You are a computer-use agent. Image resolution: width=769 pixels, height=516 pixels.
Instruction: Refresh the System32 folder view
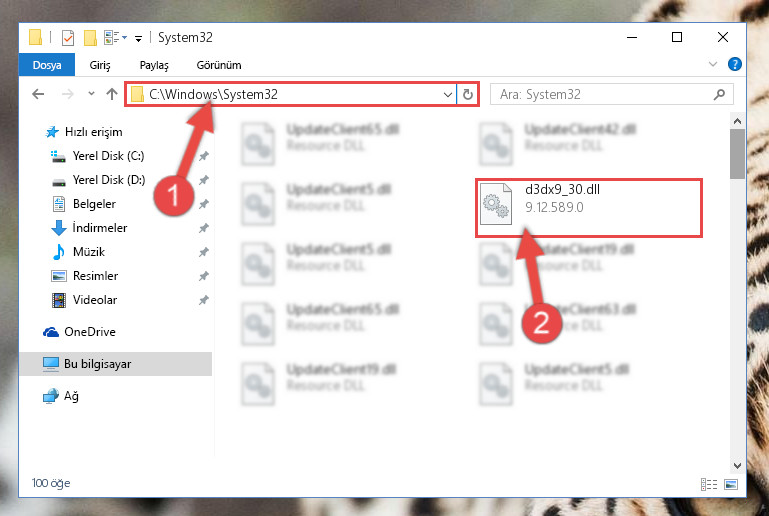[468, 94]
